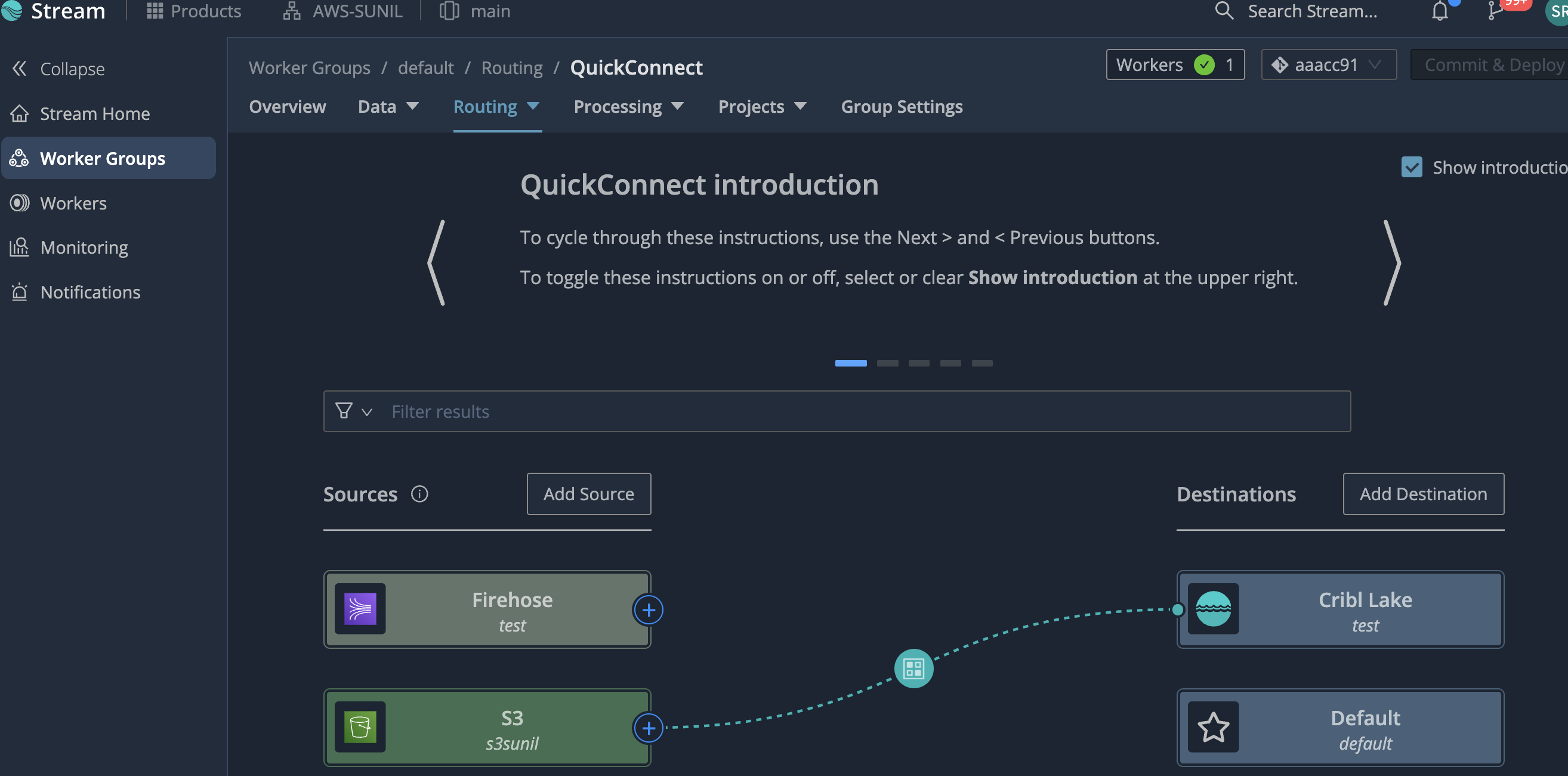Image resolution: width=1568 pixels, height=776 pixels.
Task: Click the pipeline node icon on connection line
Action: 913,669
